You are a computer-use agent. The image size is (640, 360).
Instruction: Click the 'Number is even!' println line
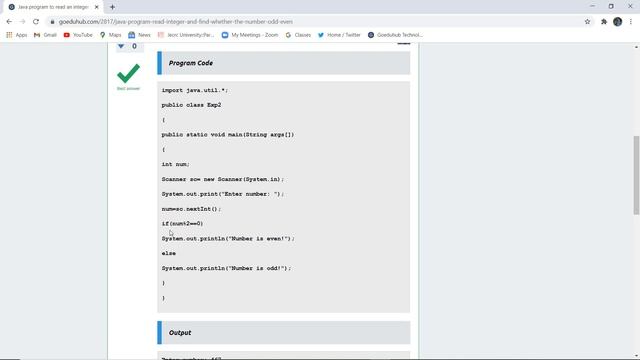[228, 239]
